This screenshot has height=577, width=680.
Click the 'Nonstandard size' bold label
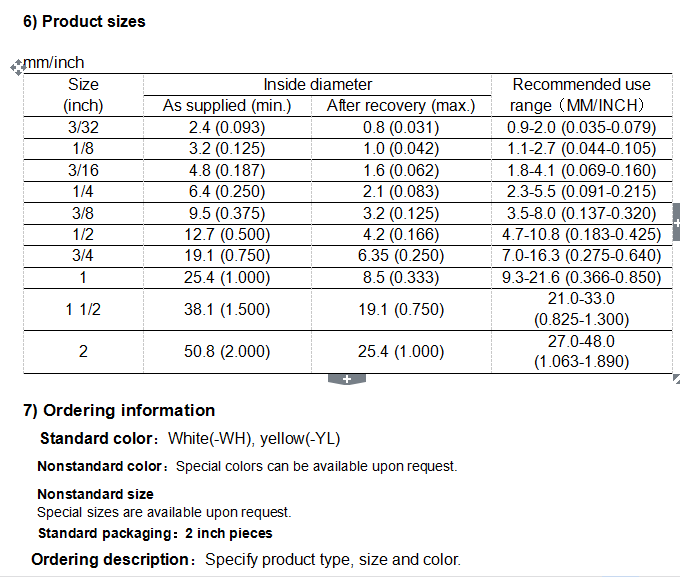pyautogui.click(x=95, y=494)
